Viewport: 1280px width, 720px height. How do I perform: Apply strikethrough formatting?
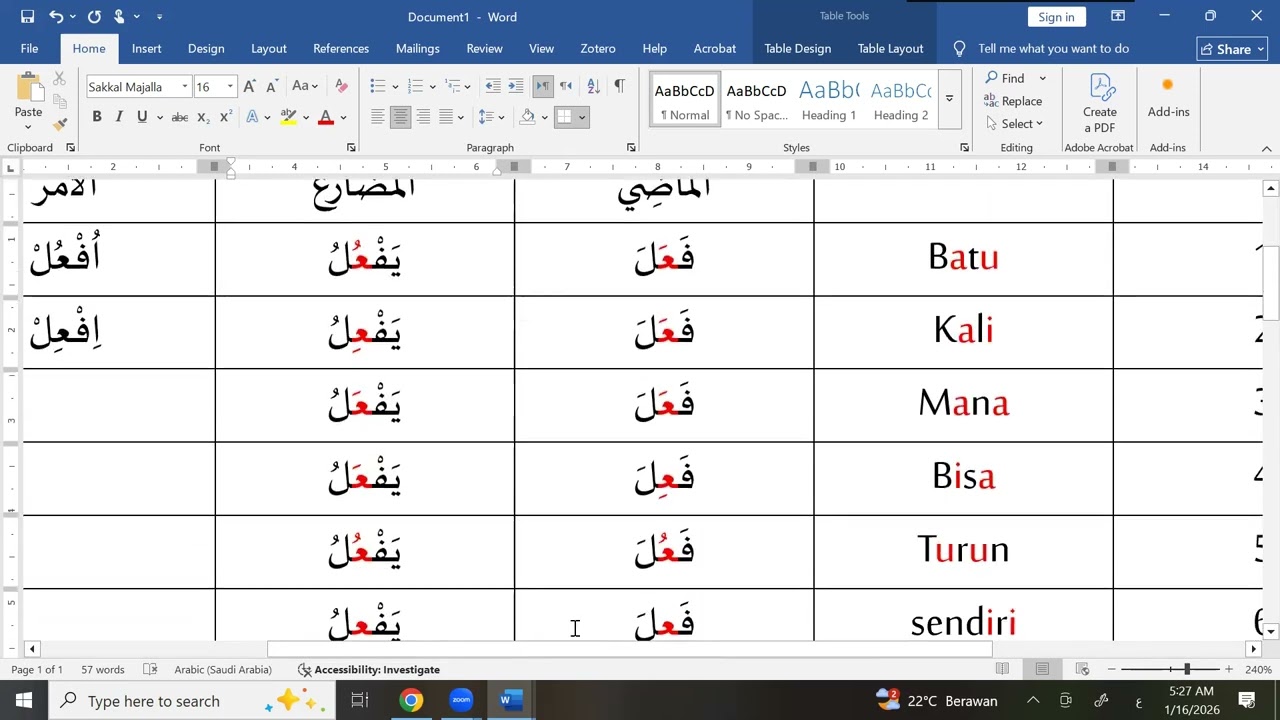(180, 117)
